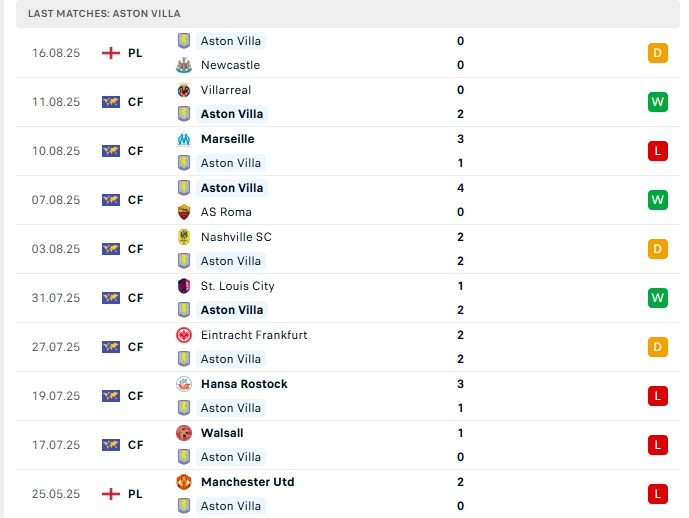Image resolution: width=689 pixels, height=518 pixels.
Task: Click the Newcastle club crest icon
Action: (184, 65)
